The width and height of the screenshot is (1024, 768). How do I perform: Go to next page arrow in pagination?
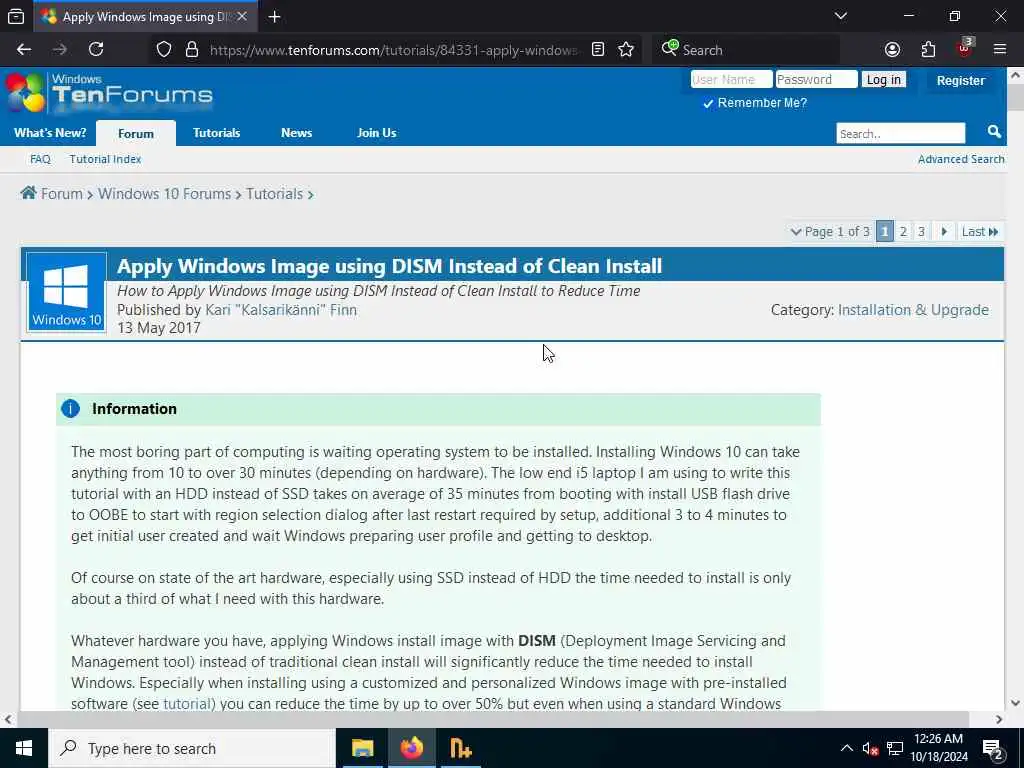pos(944,231)
